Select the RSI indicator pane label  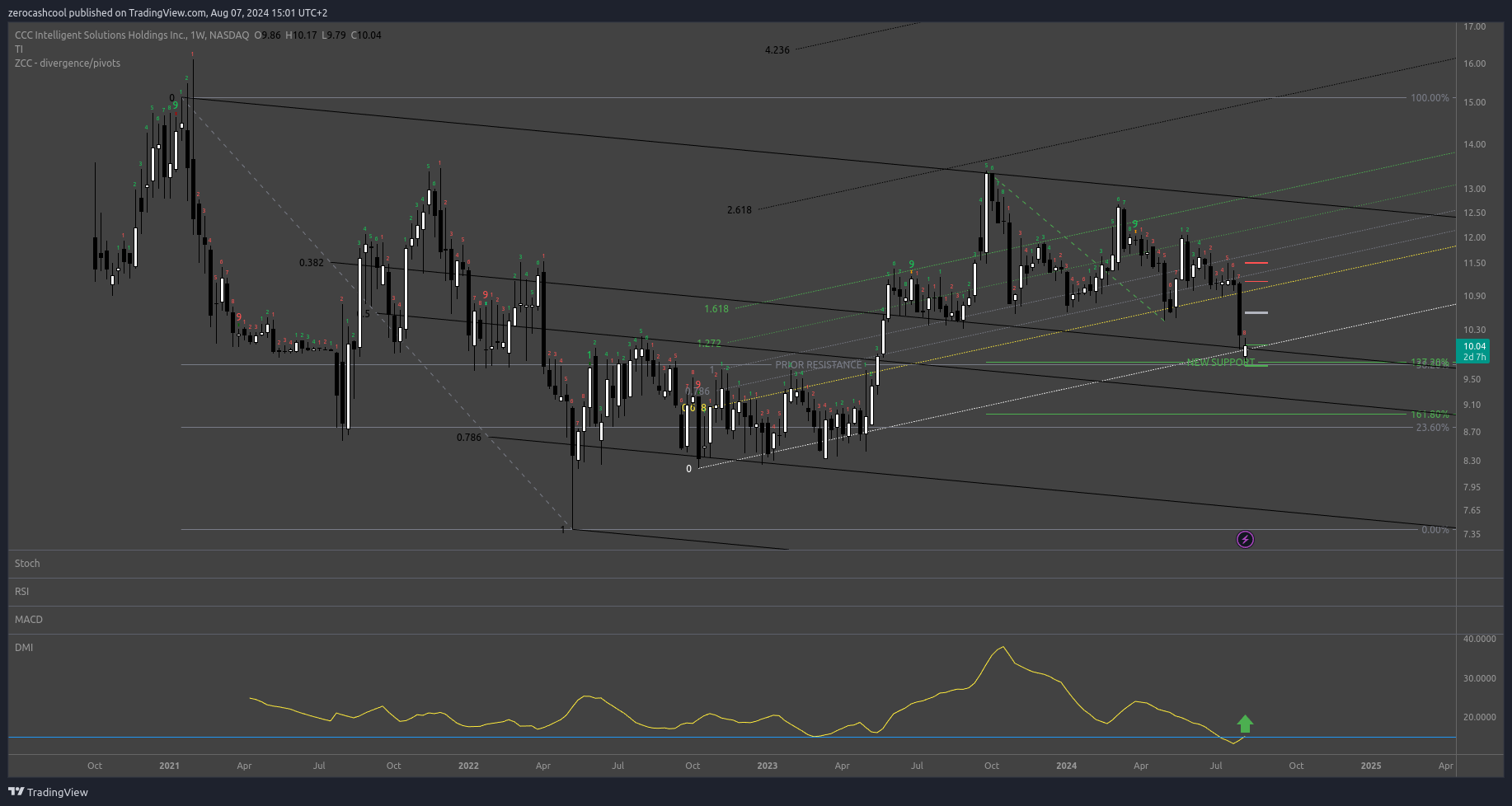click(x=21, y=592)
